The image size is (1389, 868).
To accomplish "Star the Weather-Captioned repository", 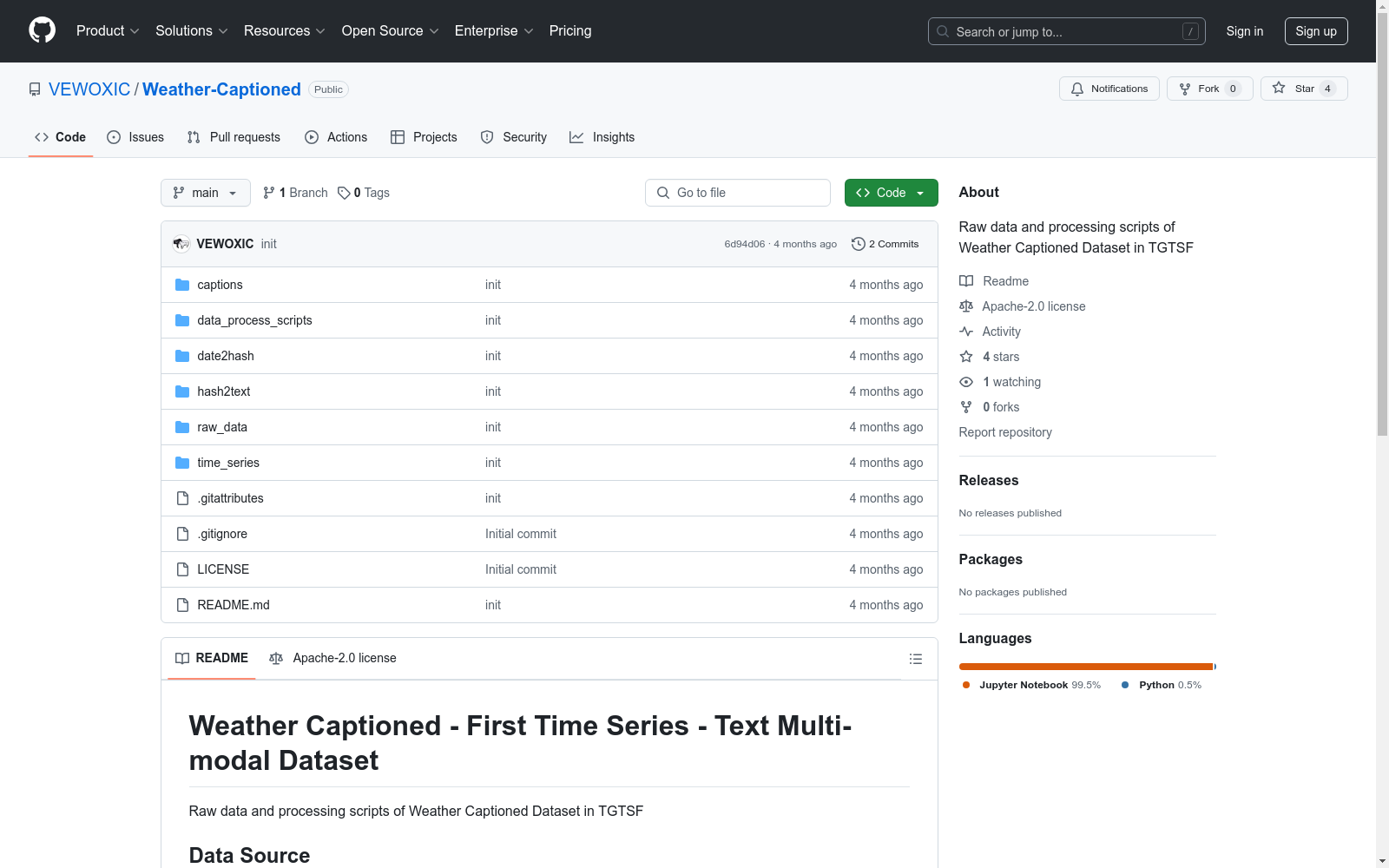I will 1304,89.
